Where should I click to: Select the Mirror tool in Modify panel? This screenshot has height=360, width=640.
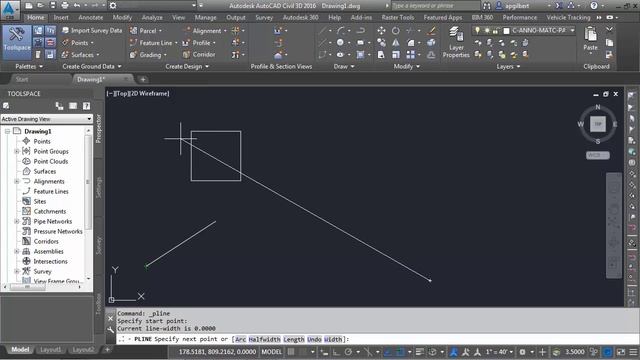pyautogui.click(x=396, y=42)
